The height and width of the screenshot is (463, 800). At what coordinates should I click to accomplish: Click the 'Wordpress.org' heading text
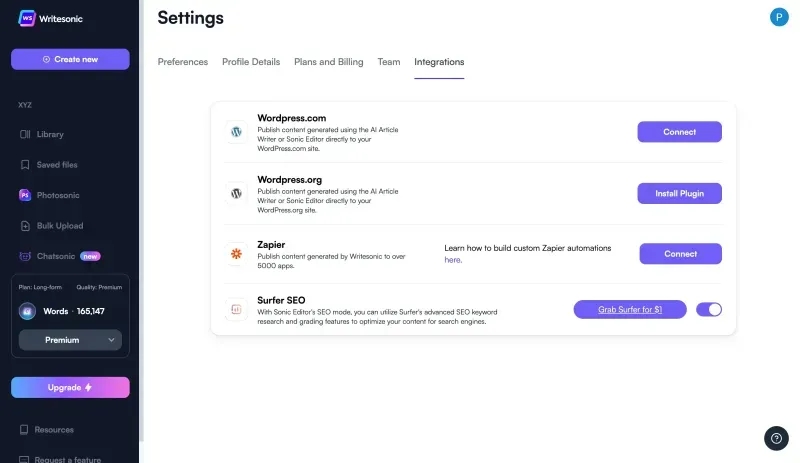point(289,180)
